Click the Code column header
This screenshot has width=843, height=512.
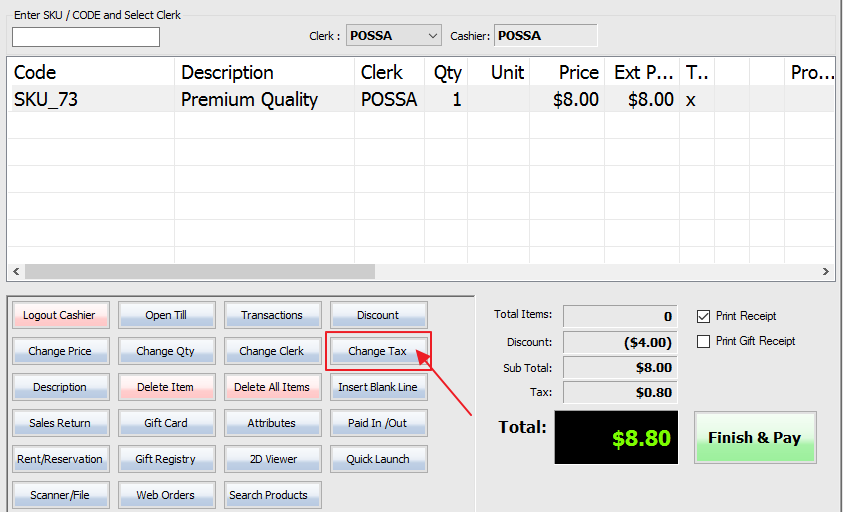[91, 72]
